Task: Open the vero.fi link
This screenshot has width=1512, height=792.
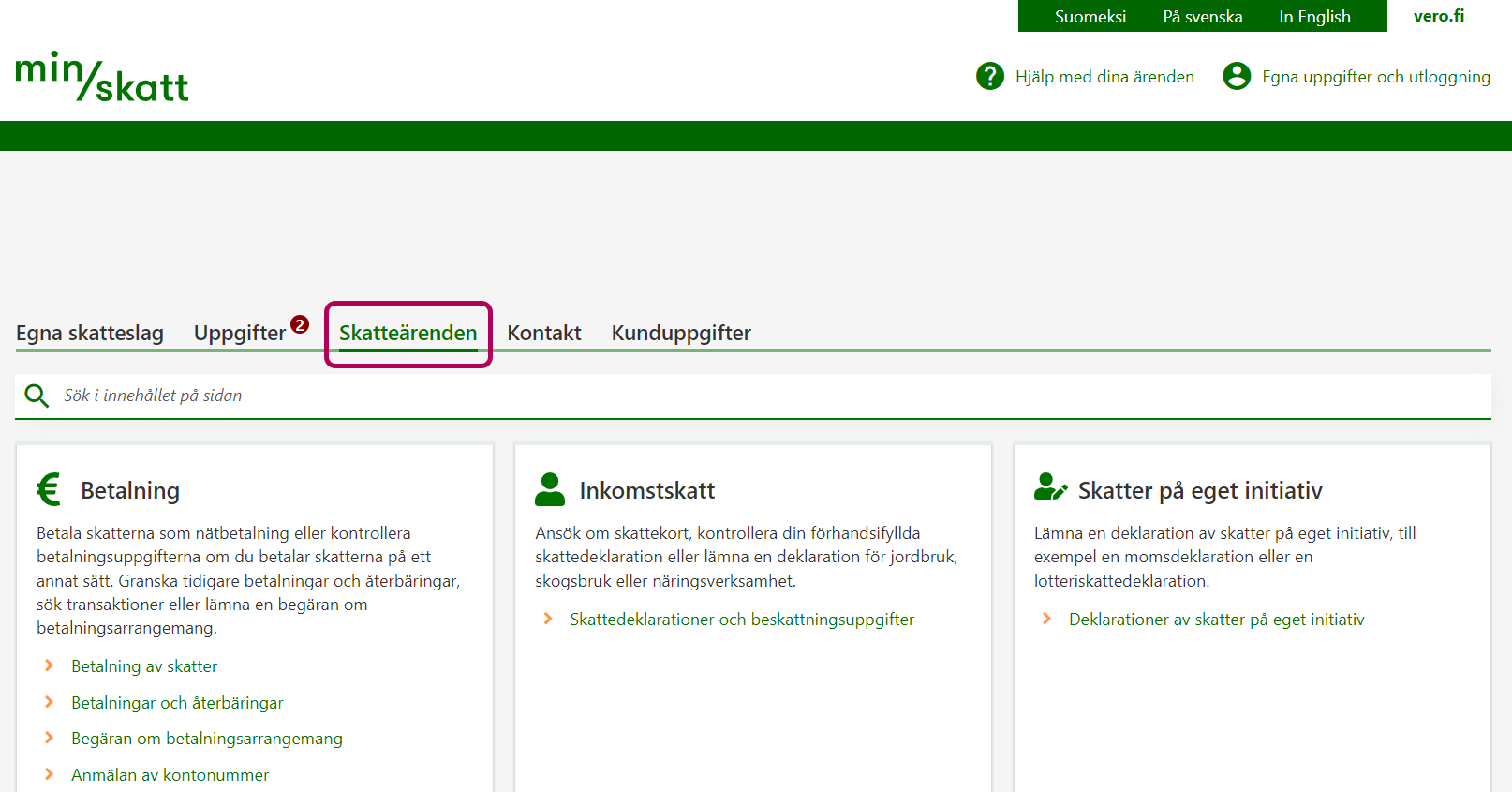Action: 1438,16
